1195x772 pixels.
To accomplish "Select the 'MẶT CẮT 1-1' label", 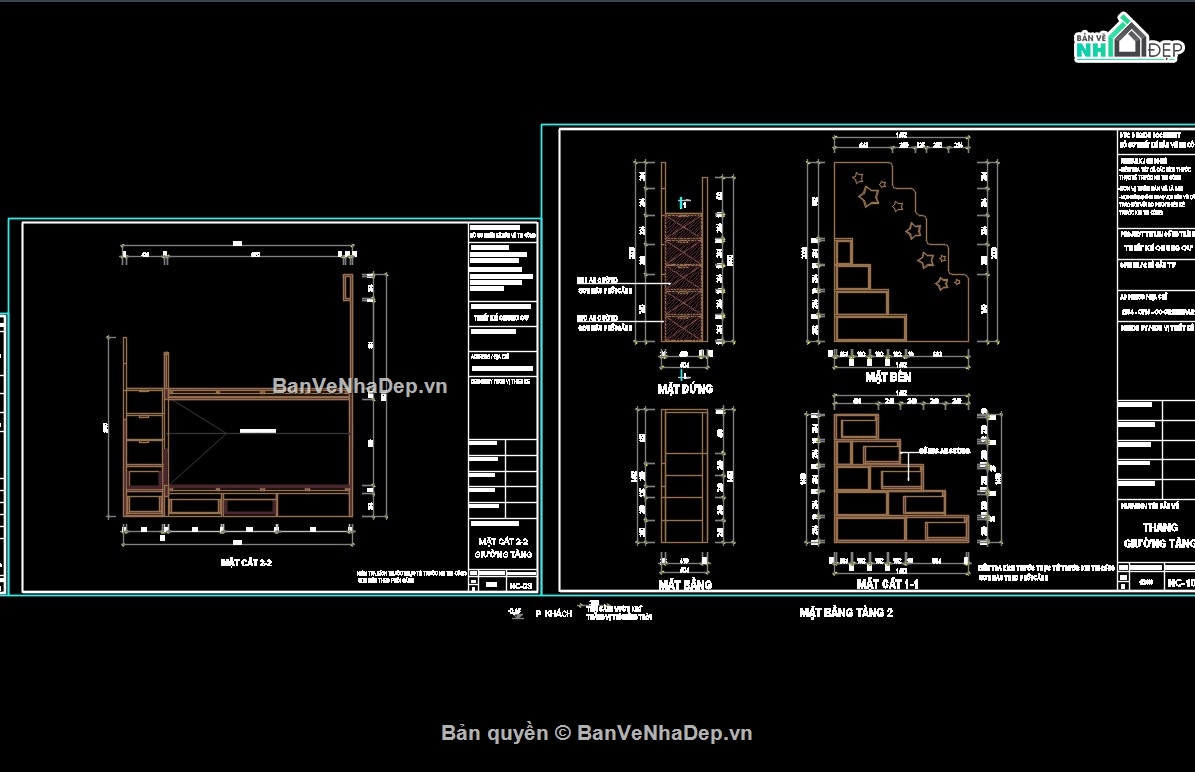I will tap(887, 584).
